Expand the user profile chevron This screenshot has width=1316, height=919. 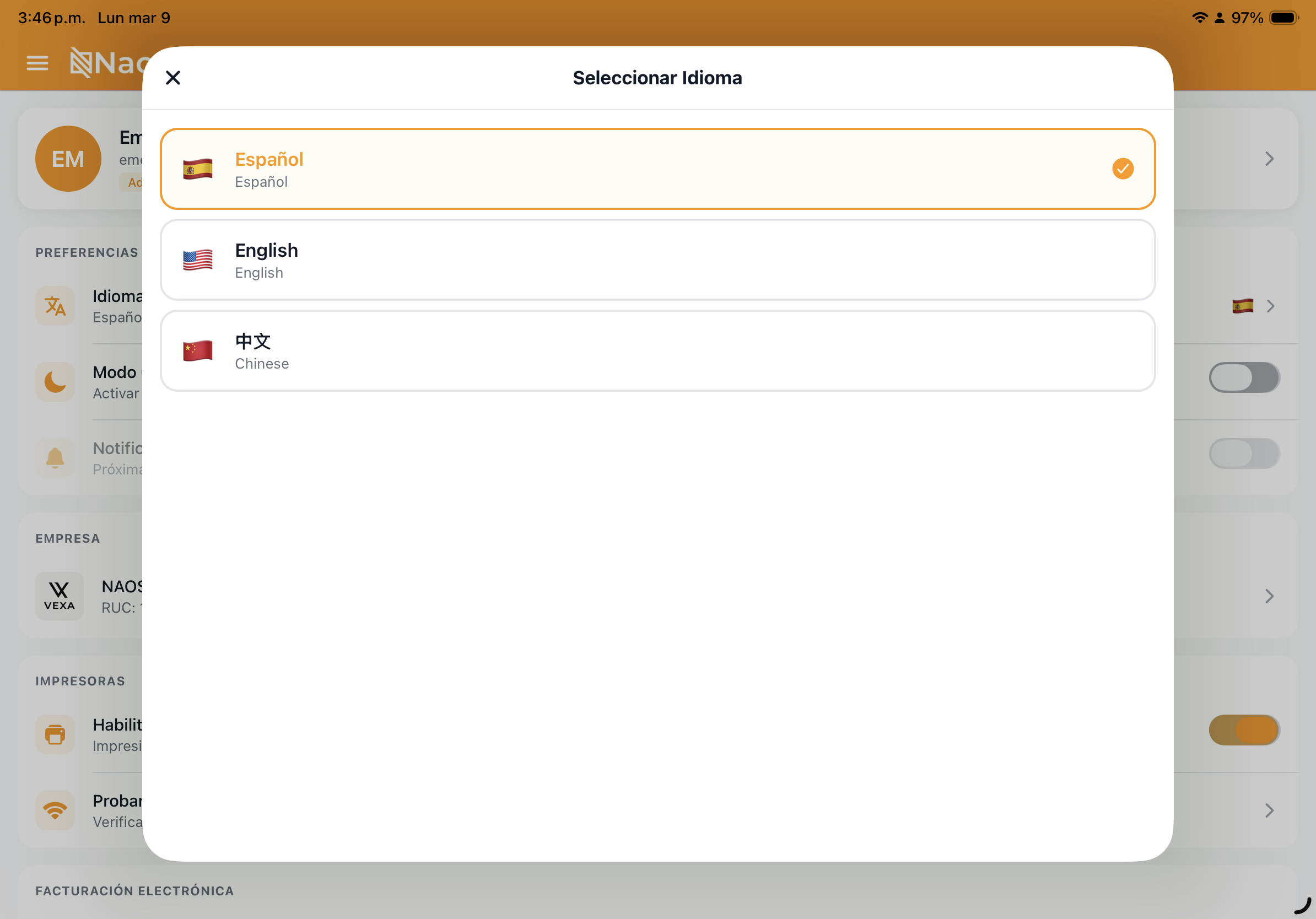(1269, 159)
